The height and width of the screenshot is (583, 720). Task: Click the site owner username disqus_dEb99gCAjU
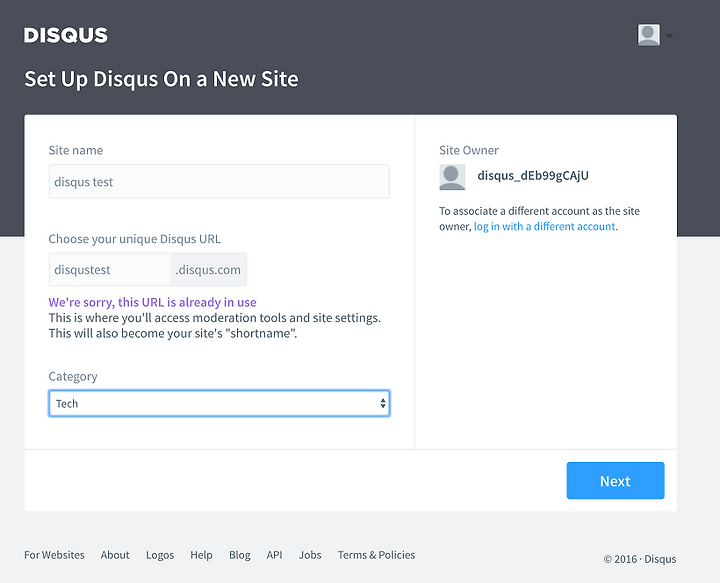coord(533,176)
